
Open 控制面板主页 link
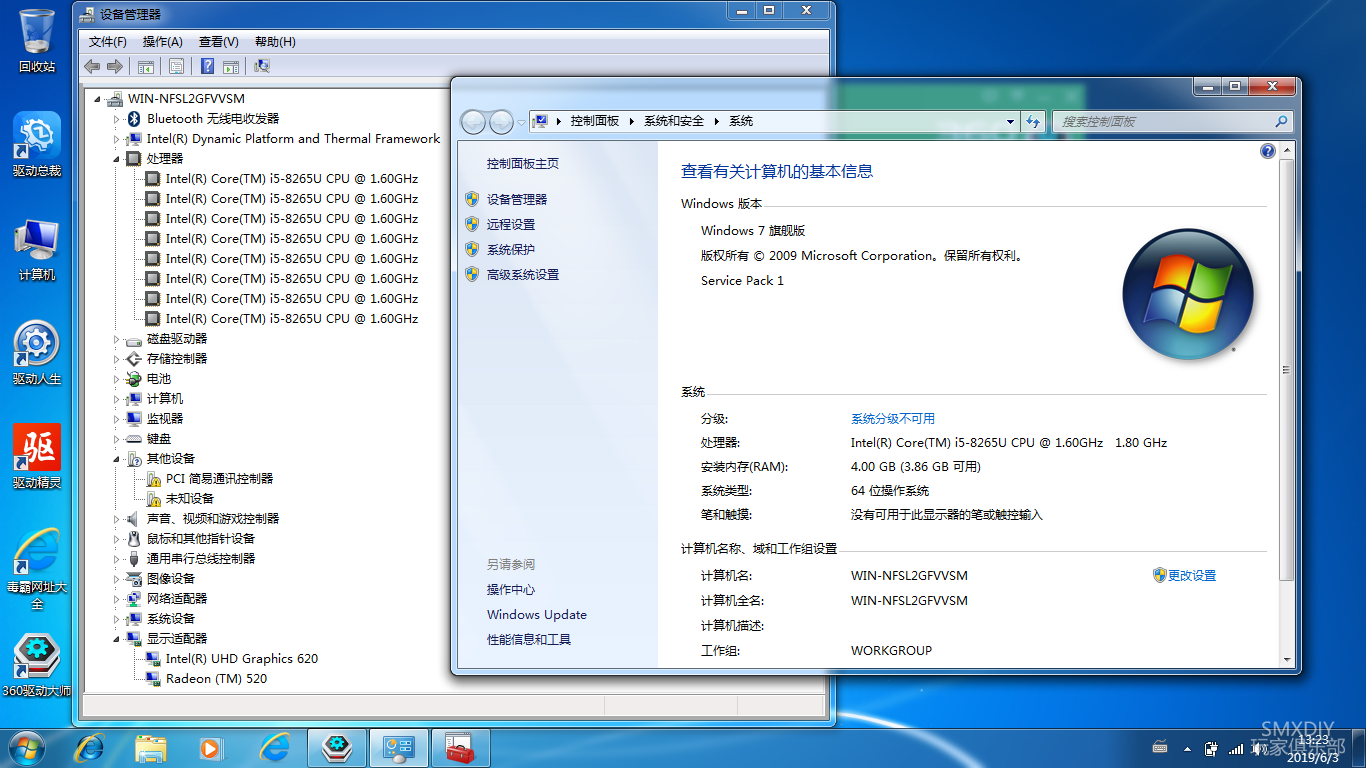(523, 163)
